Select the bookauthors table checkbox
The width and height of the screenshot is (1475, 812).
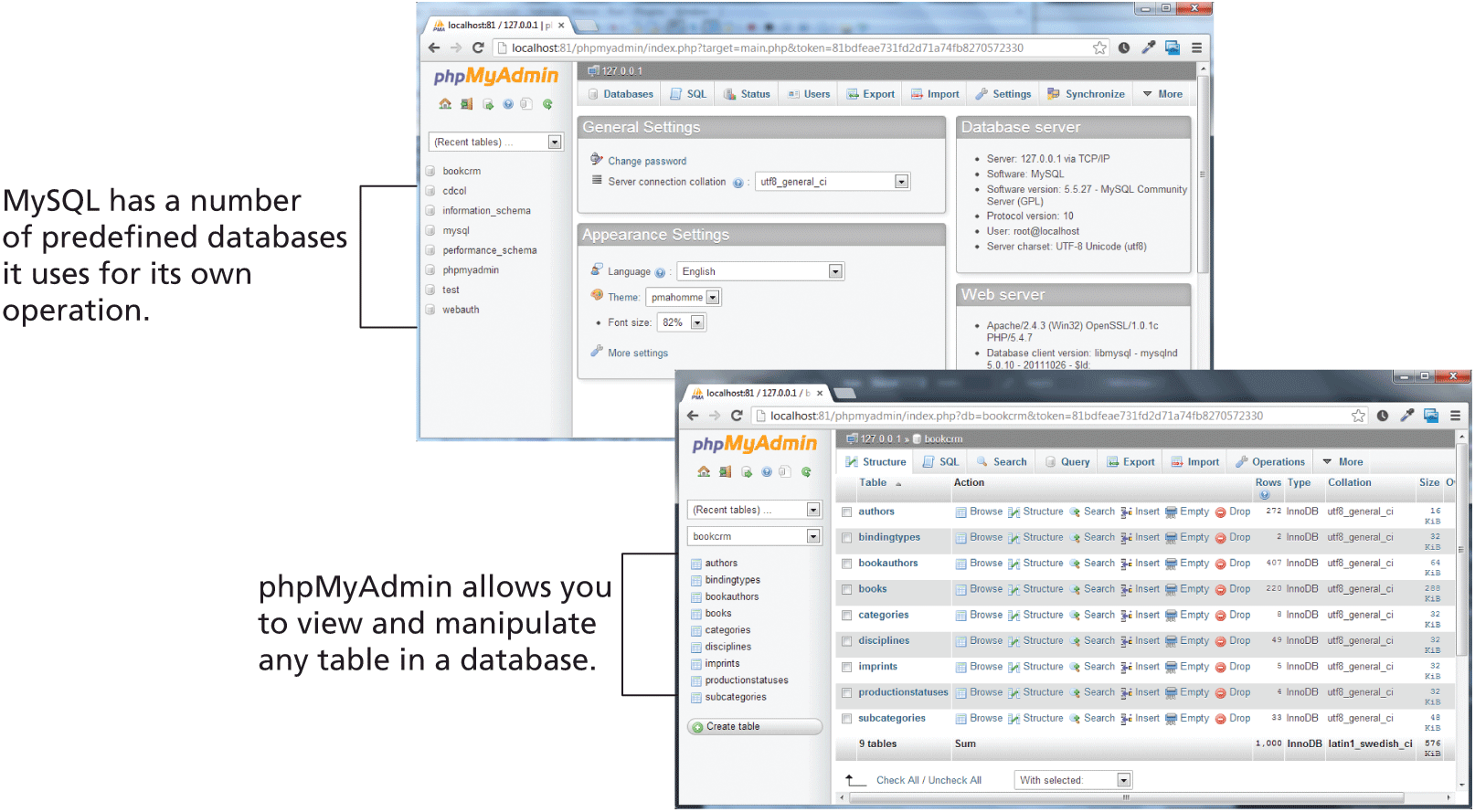click(x=847, y=564)
